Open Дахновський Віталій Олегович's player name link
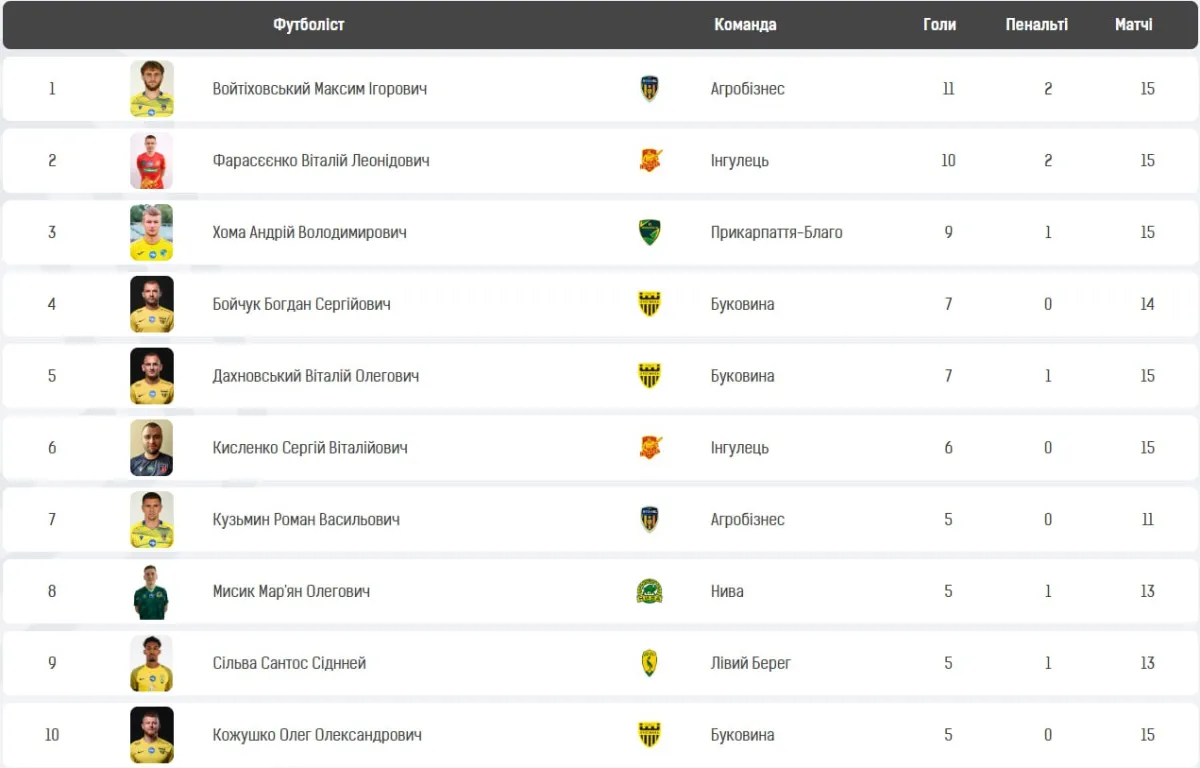Image resolution: width=1200 pixels, height=768 pixels. [316, 376]
